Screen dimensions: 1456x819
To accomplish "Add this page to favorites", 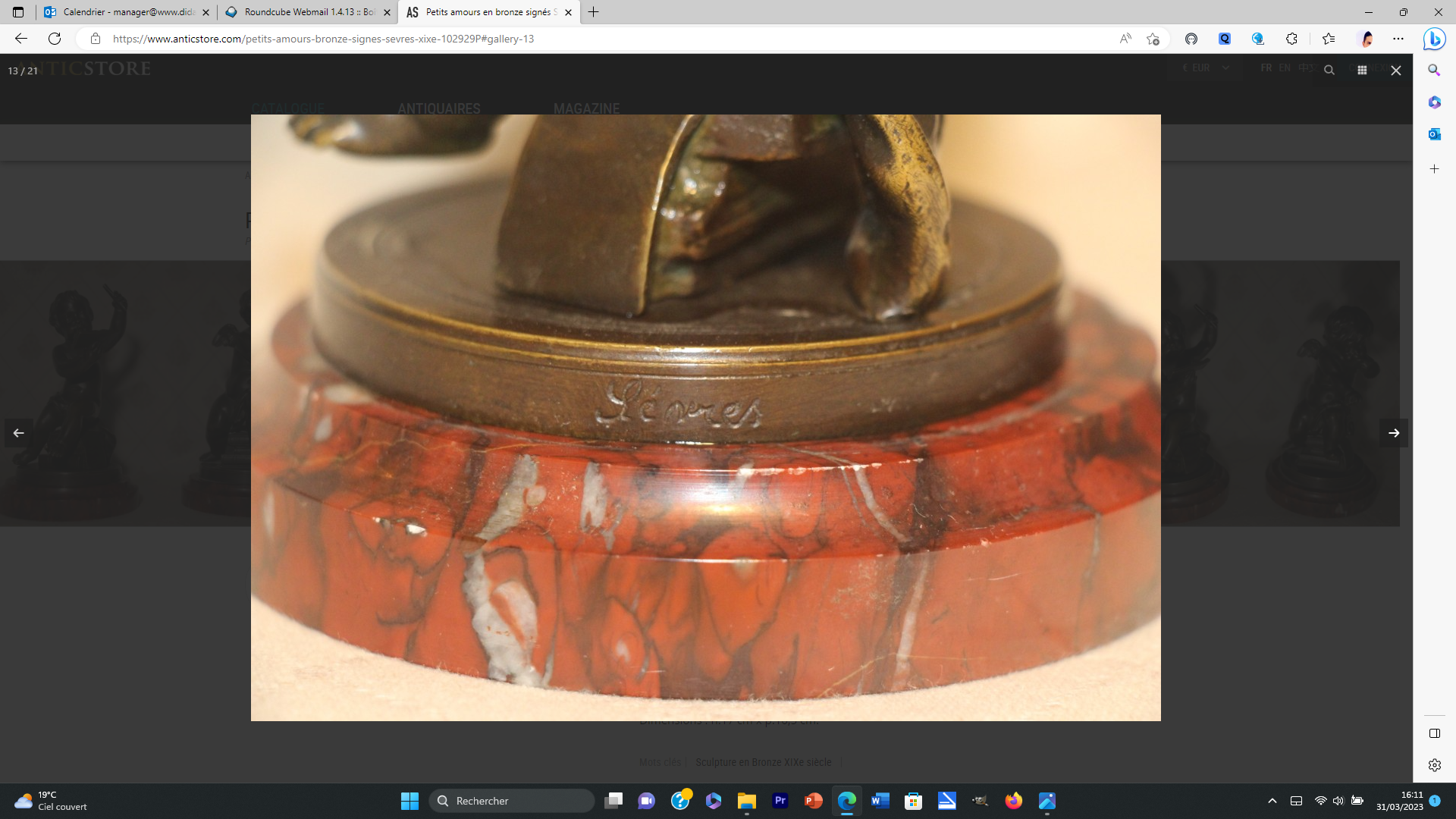I will click(1153, 39).
